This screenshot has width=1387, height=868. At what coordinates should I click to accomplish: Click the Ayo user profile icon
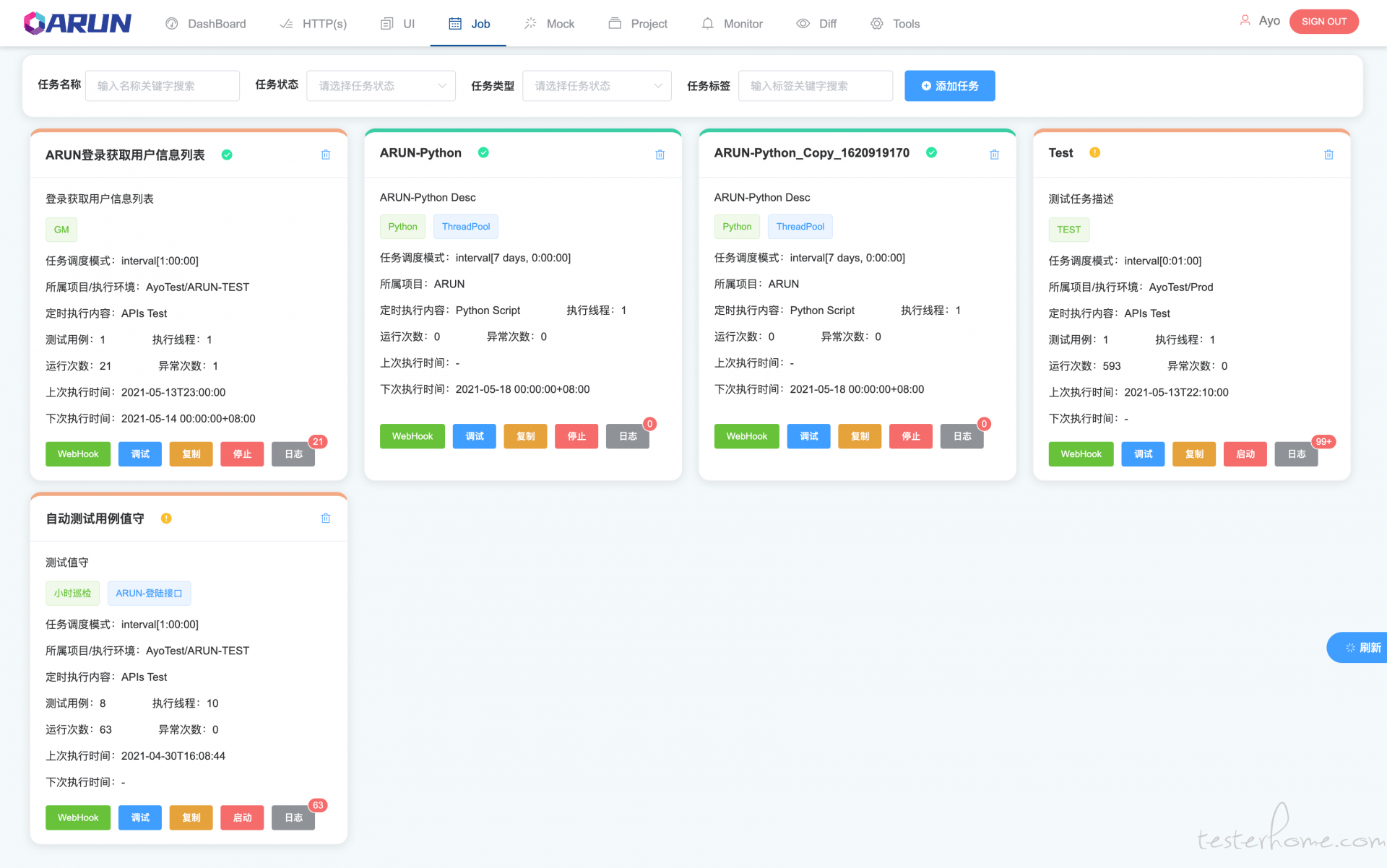pyautogui.click(x=1245, y=21)
